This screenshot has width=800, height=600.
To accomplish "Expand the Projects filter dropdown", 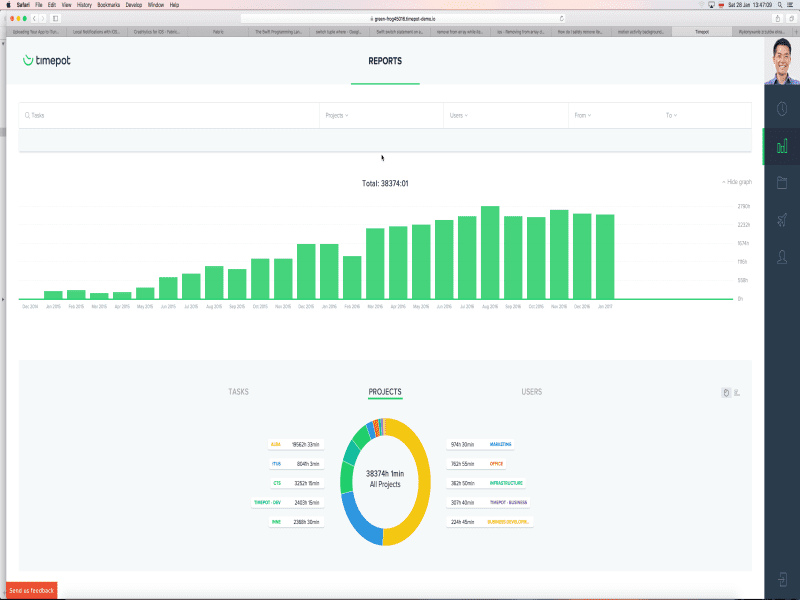I will (x=337, y=116).
